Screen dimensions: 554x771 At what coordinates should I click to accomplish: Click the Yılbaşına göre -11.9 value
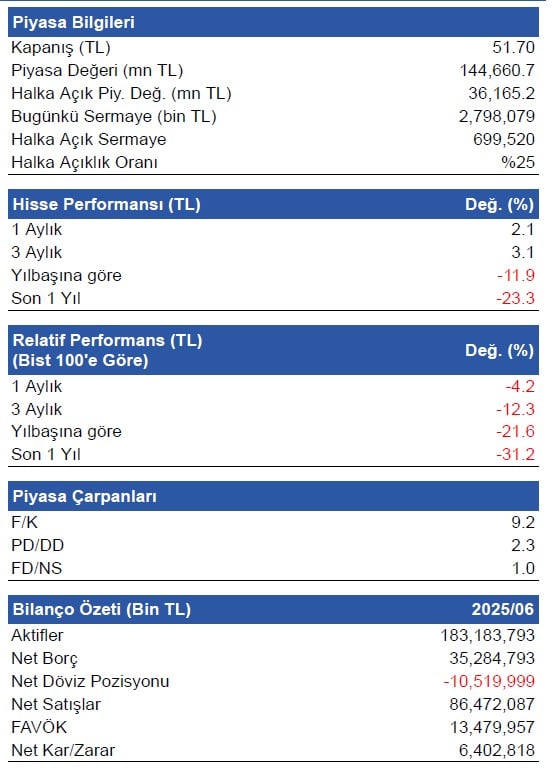coord(515,275)
